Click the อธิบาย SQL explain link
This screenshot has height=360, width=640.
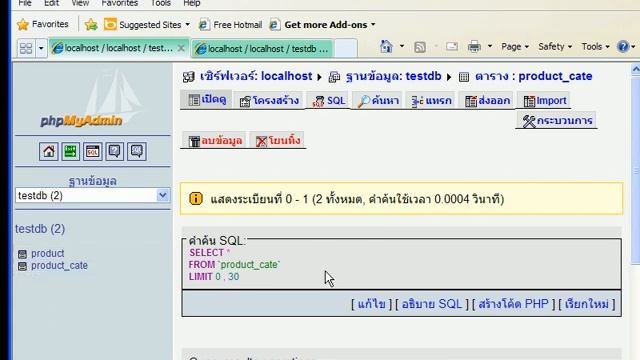pos(432,304)
